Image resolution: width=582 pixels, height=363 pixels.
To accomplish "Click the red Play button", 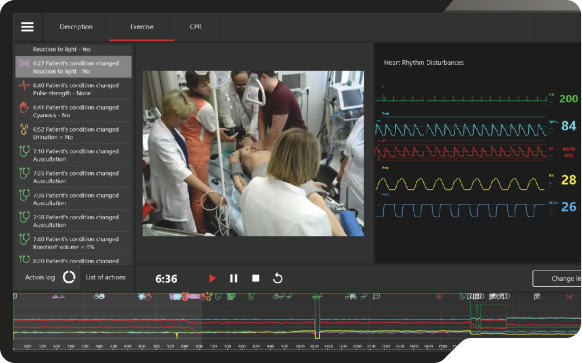I will 212,278.
